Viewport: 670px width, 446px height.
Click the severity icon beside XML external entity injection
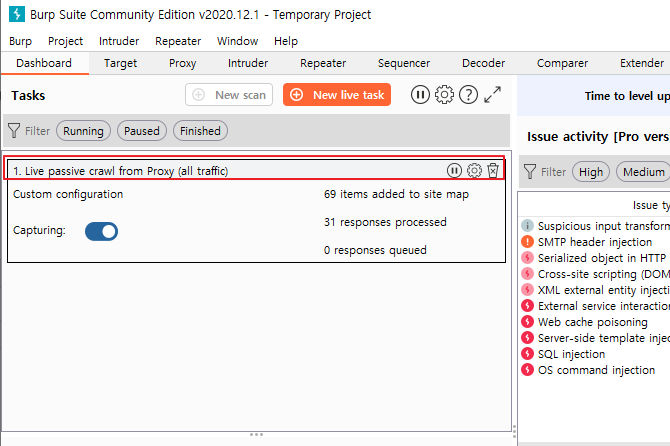point(527,290)
